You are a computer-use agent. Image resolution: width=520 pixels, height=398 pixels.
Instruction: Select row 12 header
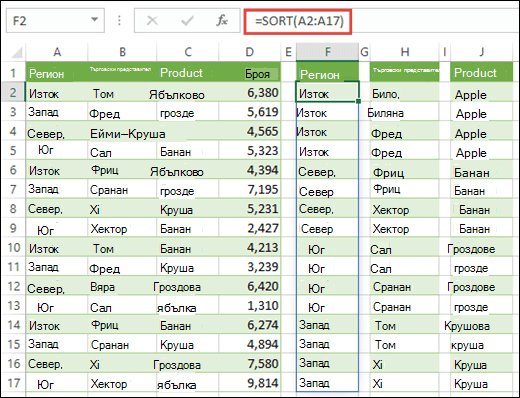point(13,286)
